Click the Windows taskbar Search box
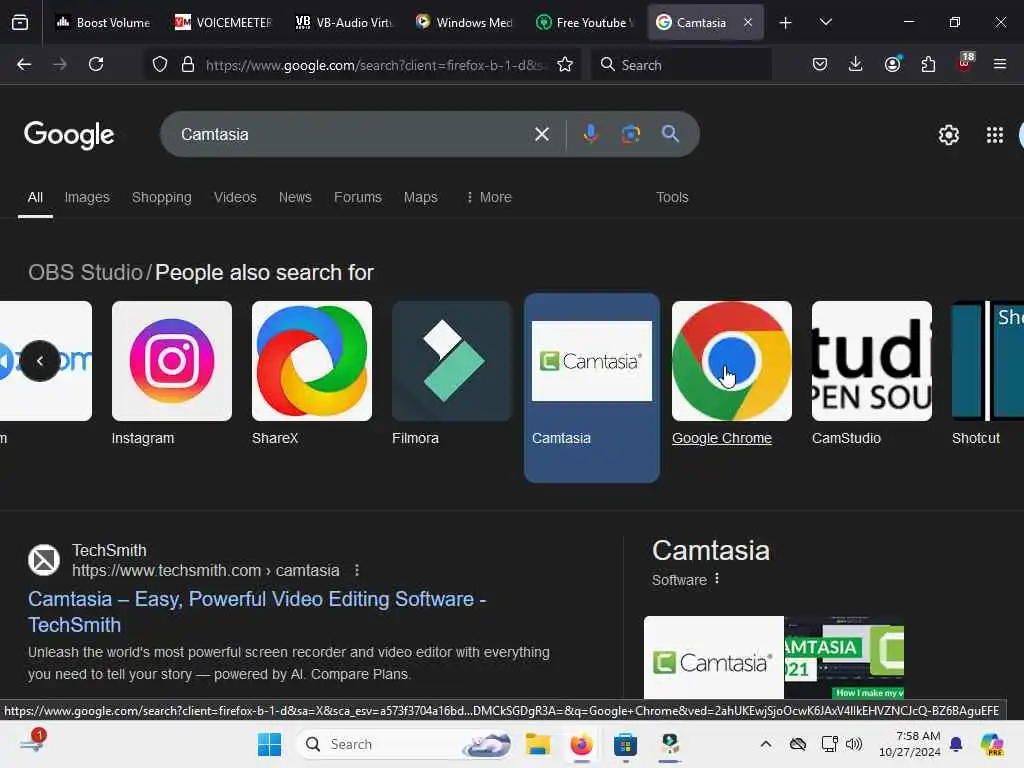1024x768 pixels. pos(404,744)
